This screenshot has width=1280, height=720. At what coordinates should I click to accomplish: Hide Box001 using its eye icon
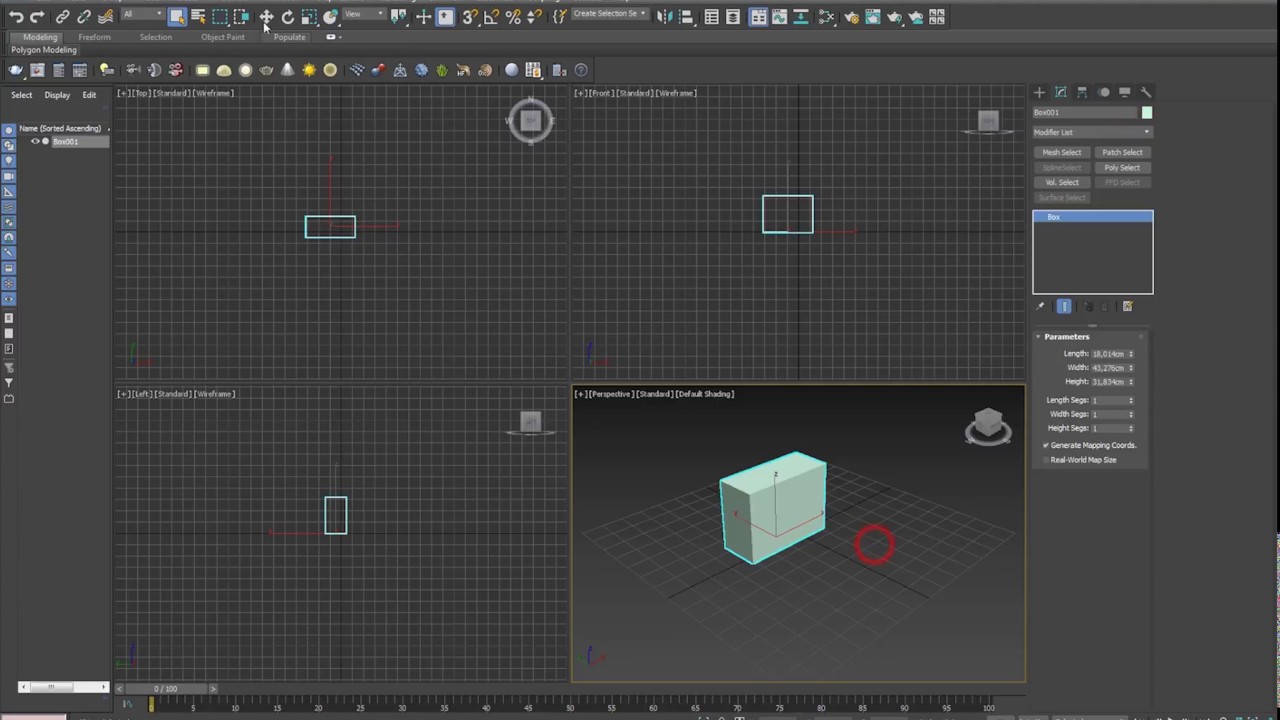click(35, 142)
